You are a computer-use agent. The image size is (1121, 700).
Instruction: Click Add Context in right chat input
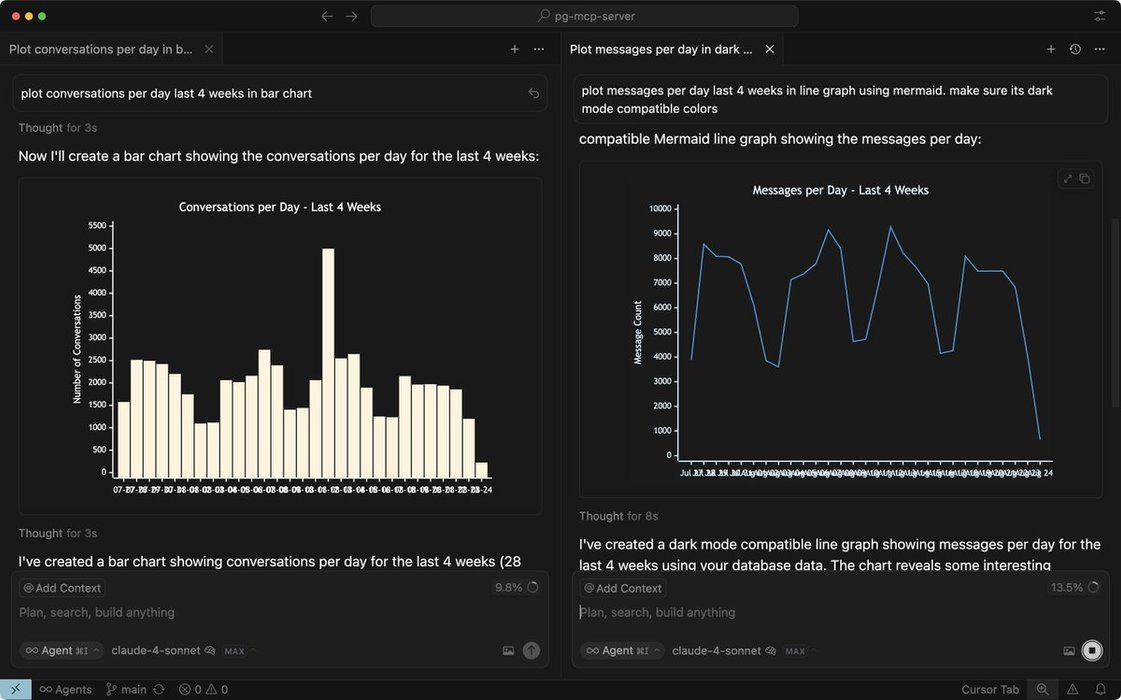pyautogui.click(x=623, y=588)
